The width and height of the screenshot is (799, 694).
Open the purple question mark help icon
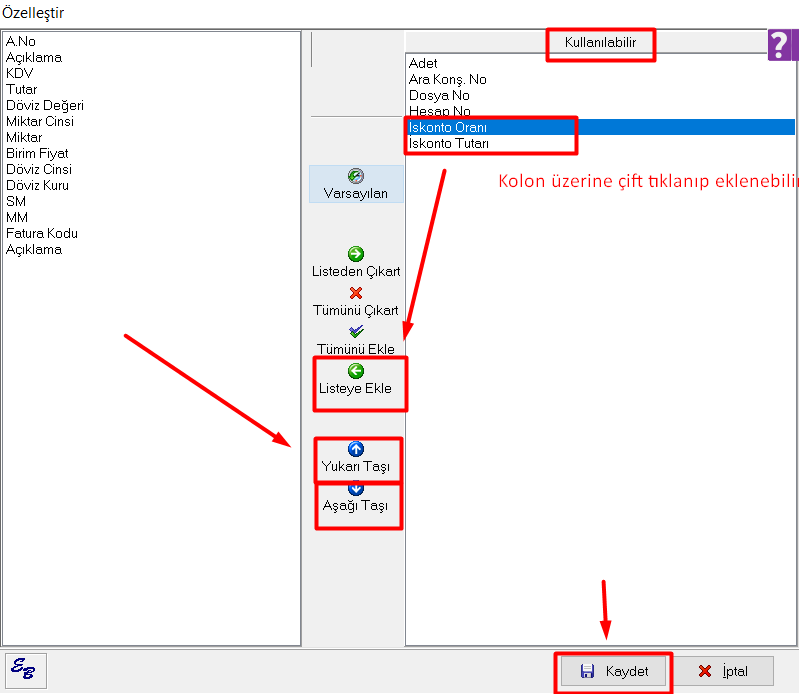(x=780, y=45)
